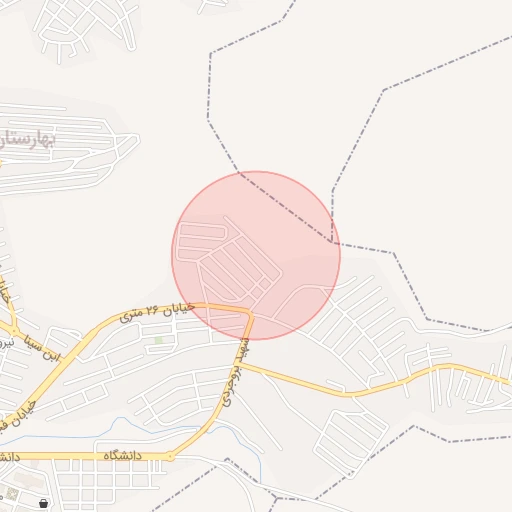The width and height of the screenshot is (512, 512).
Task: Click the yellow main road at the far right edge
Action: tap(505, 380)
